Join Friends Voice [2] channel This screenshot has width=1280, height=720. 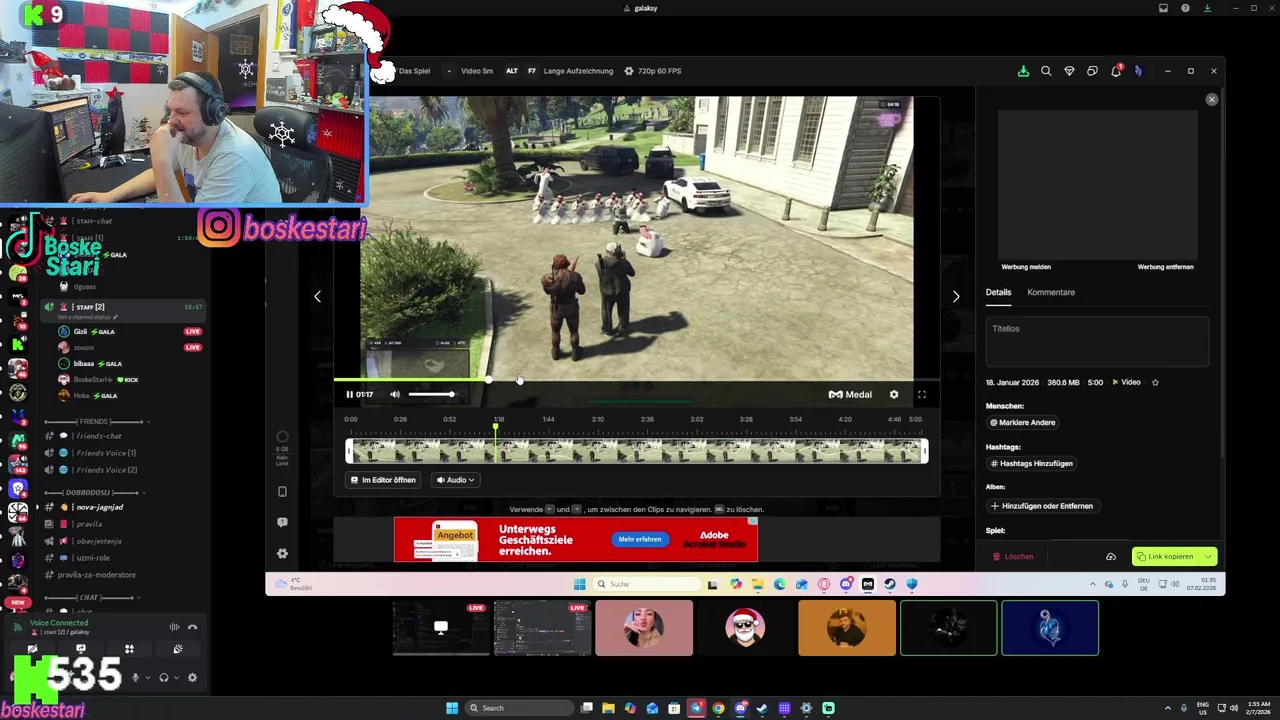105,469
